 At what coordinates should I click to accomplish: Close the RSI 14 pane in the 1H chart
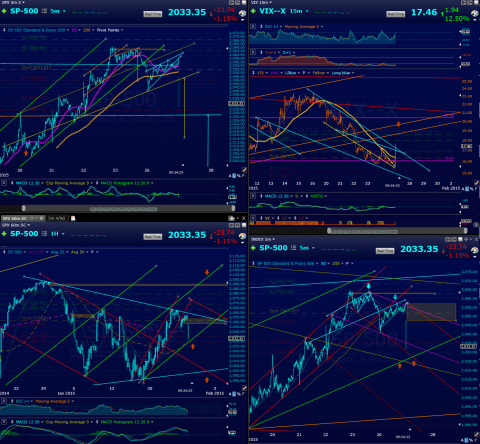pos(4,401)
